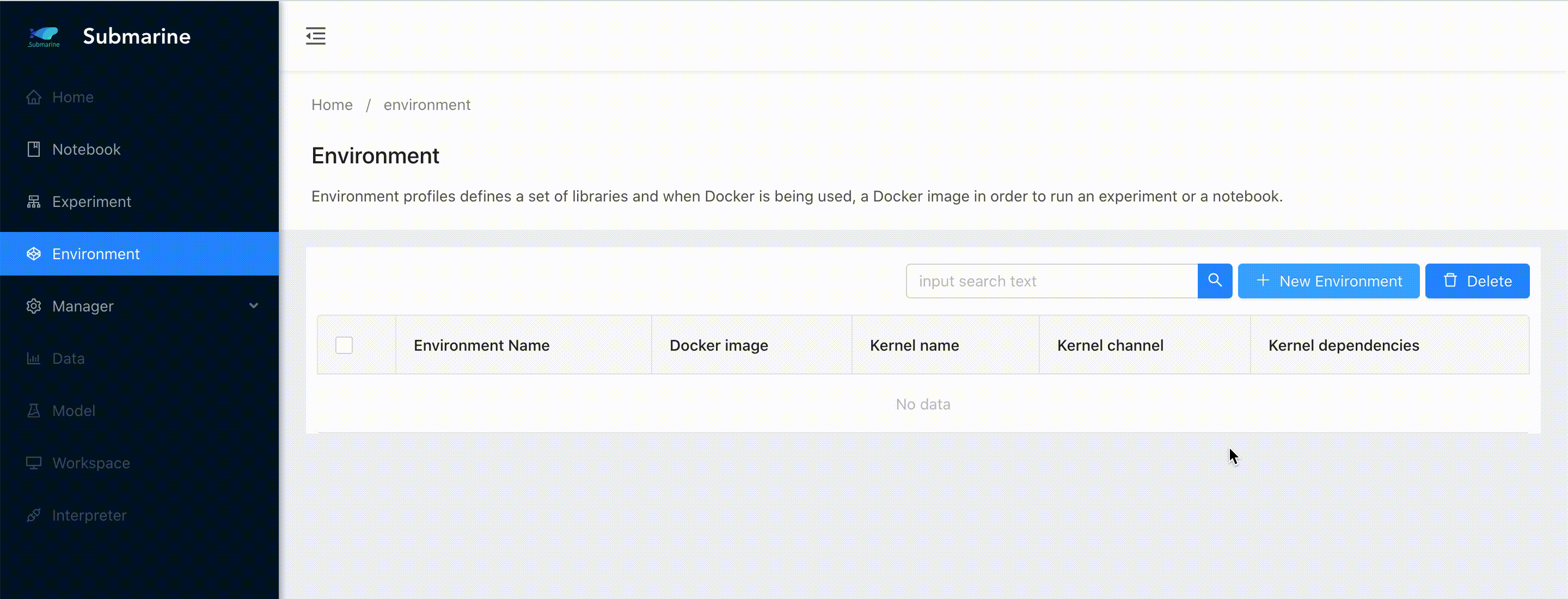Click the Manager gear icon
The image size is (1568, 599).
(x=34, y=306)
